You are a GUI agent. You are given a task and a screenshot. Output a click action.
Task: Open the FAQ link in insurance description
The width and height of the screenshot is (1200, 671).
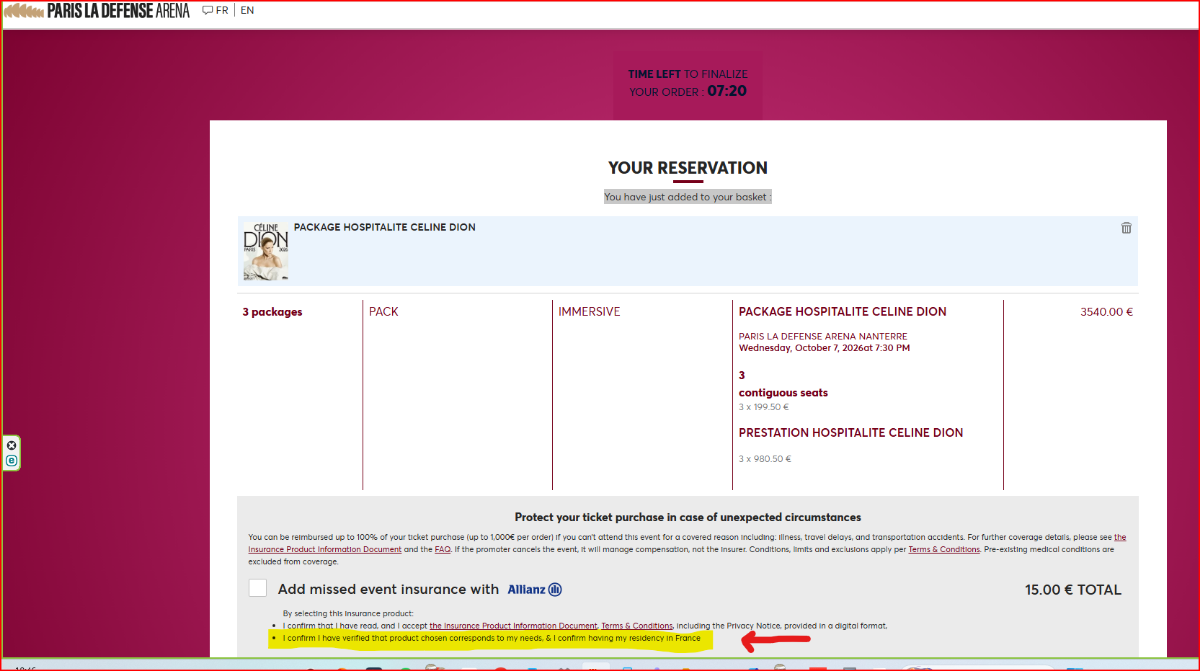tap(441, 550)
